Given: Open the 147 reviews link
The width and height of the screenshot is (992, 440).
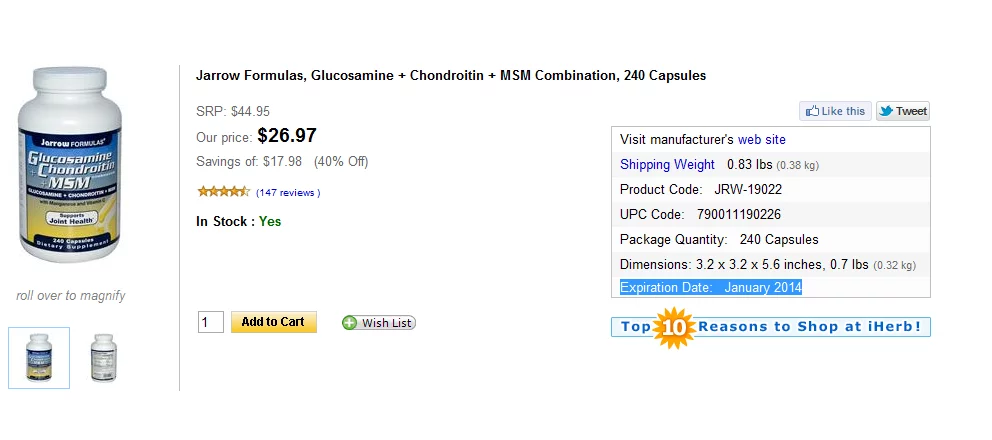Looking at the screenshot, I should (x=288, y=192).
